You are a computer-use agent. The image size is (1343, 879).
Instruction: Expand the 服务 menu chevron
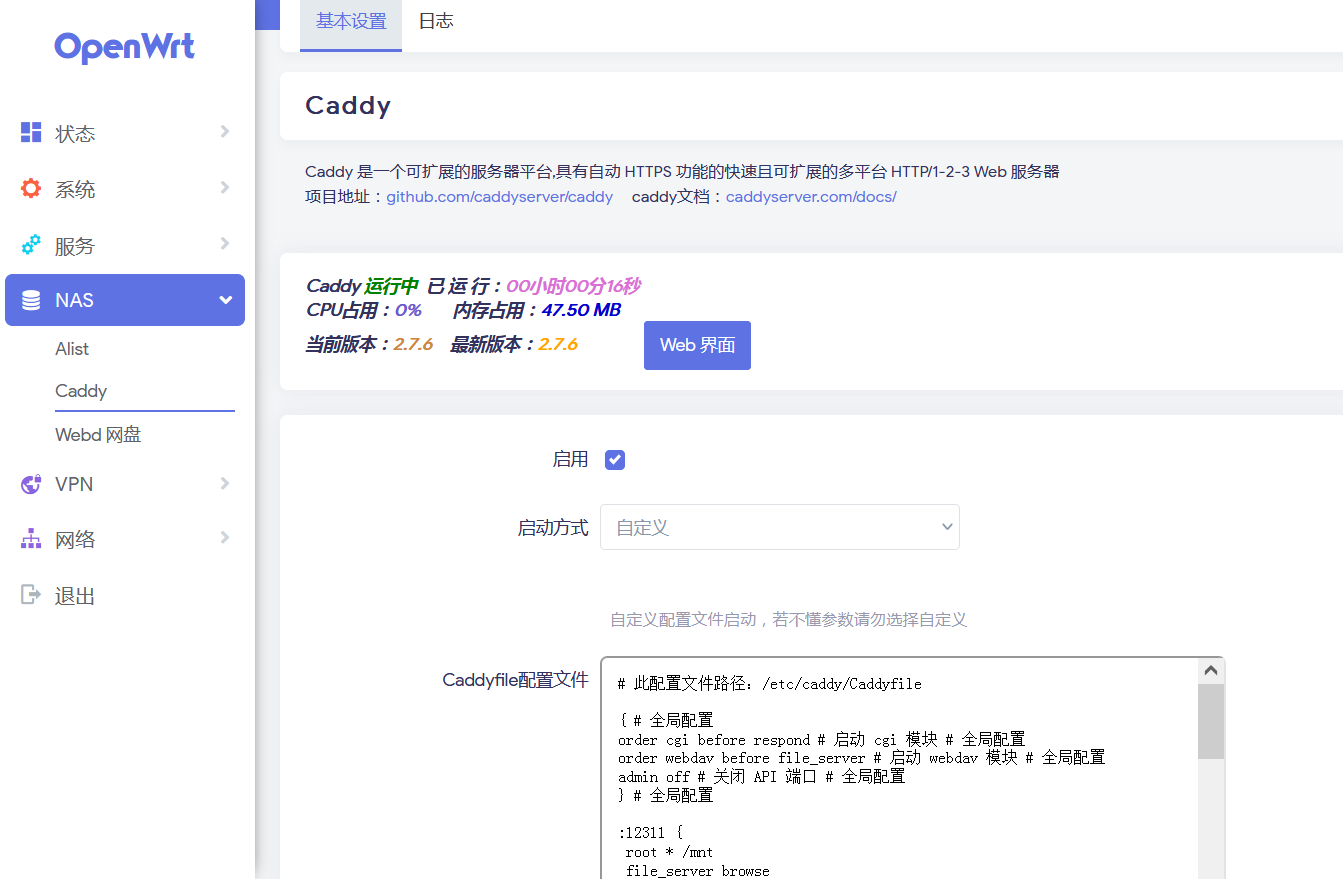coord(225,243)
